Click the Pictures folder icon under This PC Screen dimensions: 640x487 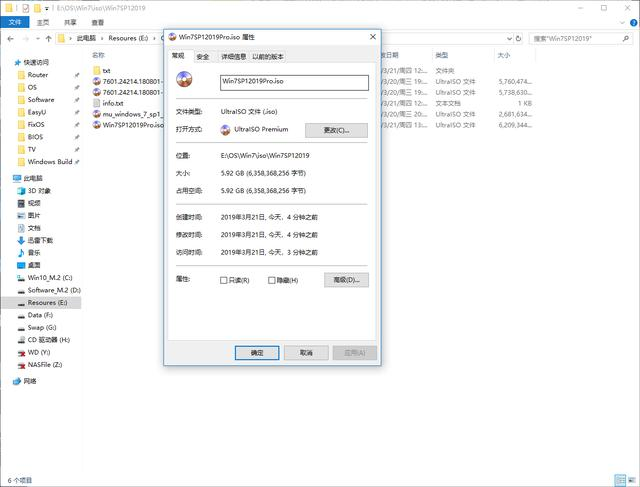point(21,216)
